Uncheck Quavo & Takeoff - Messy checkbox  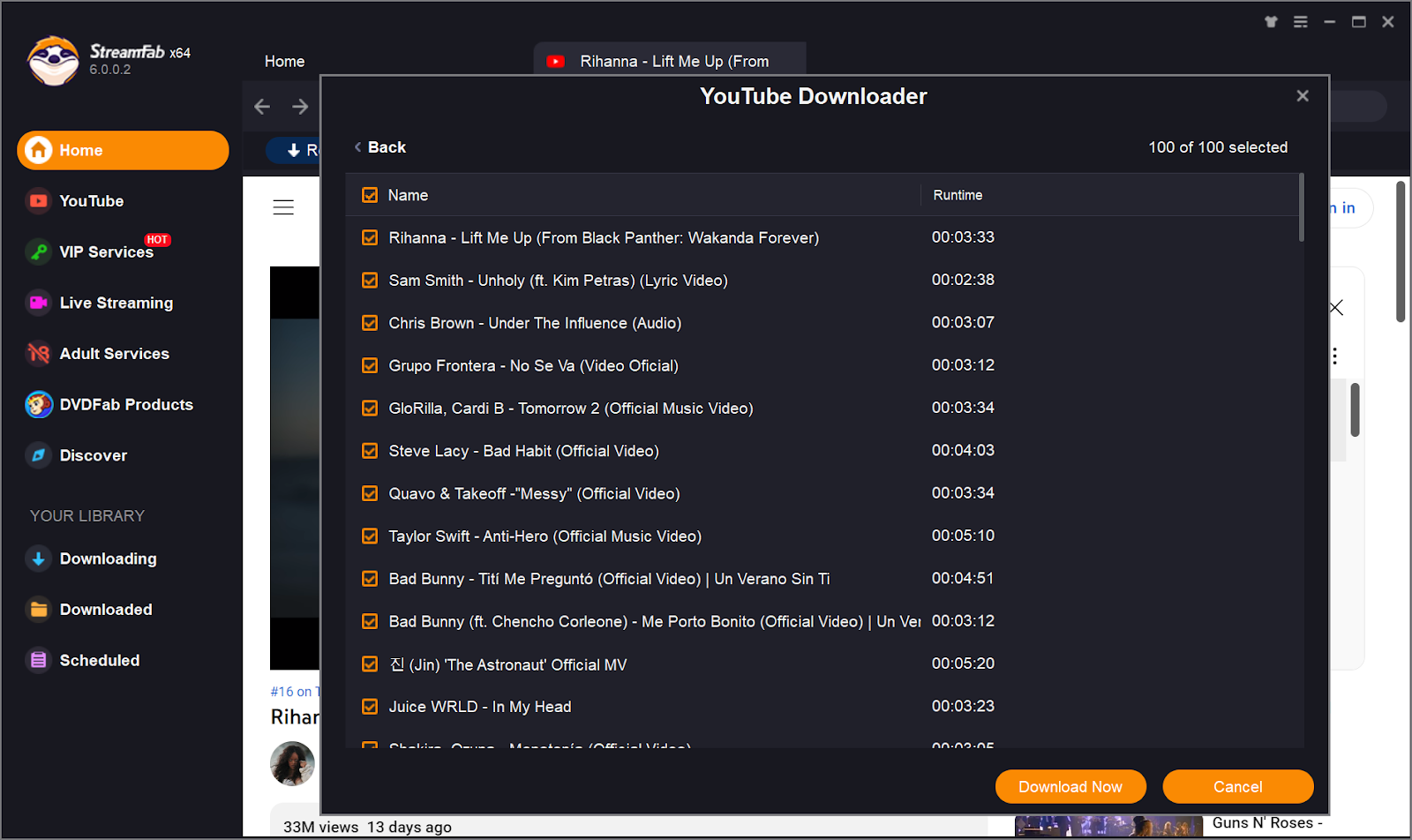click(x=370, y=493)
